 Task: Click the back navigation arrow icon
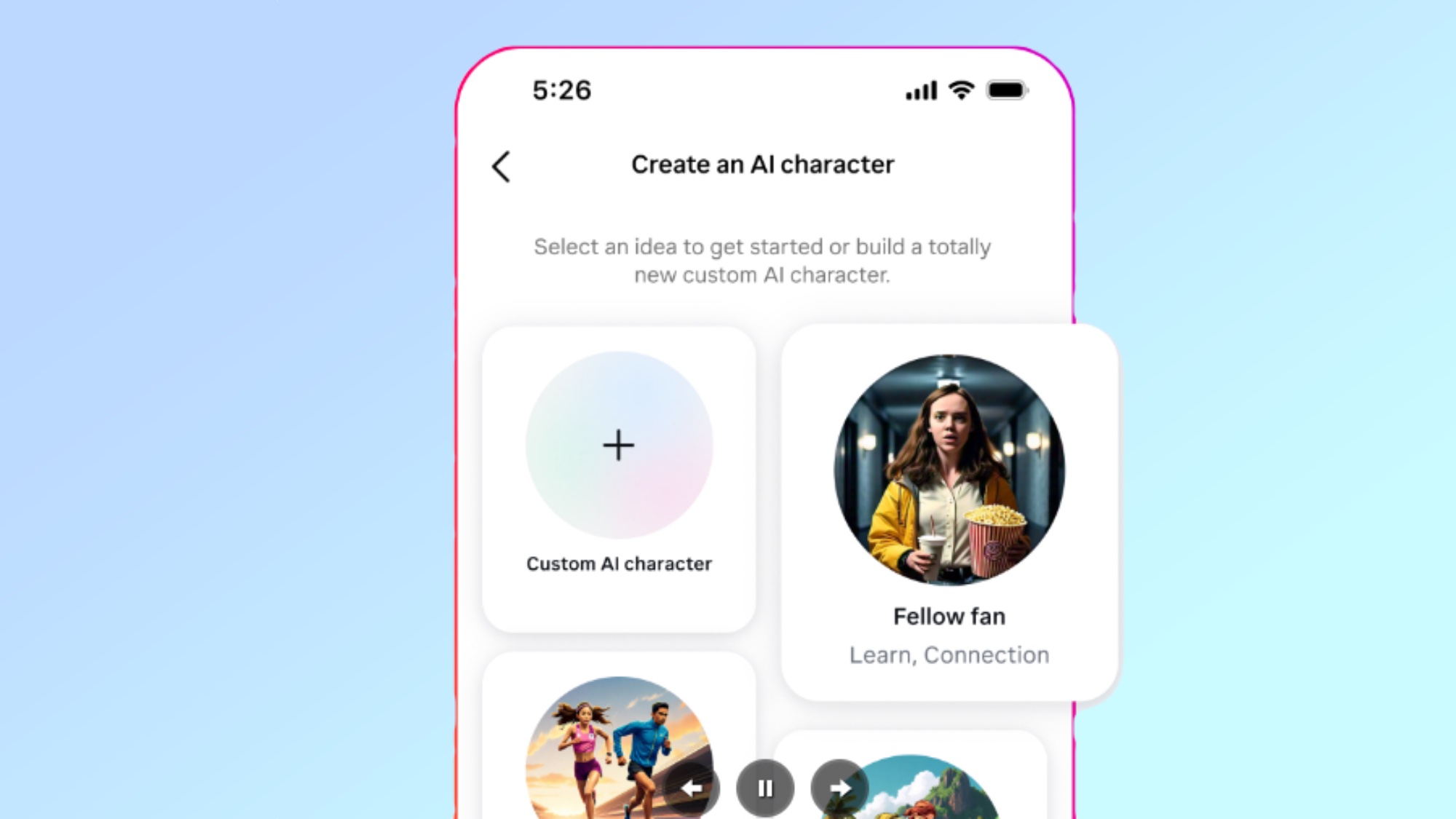click(501, 165)
